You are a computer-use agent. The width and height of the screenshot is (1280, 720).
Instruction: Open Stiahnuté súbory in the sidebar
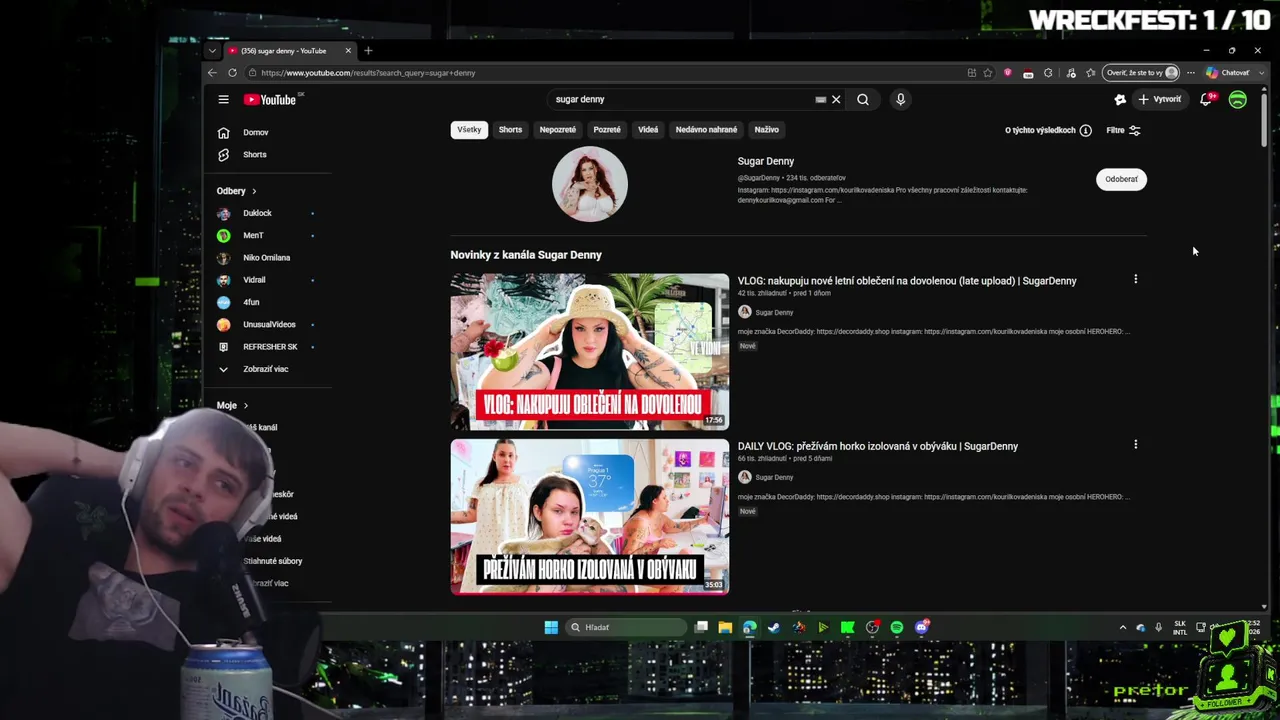point(272,561)
